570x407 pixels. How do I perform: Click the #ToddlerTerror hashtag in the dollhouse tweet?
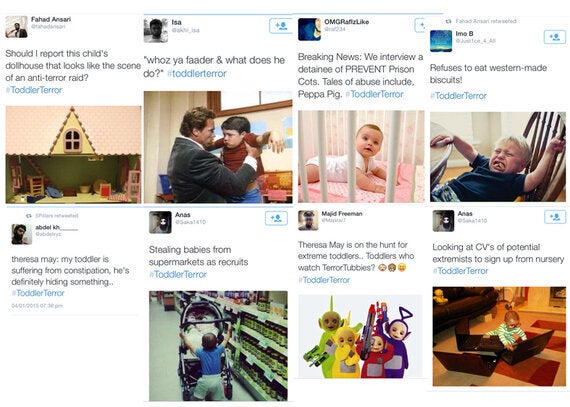coord(34,90)
